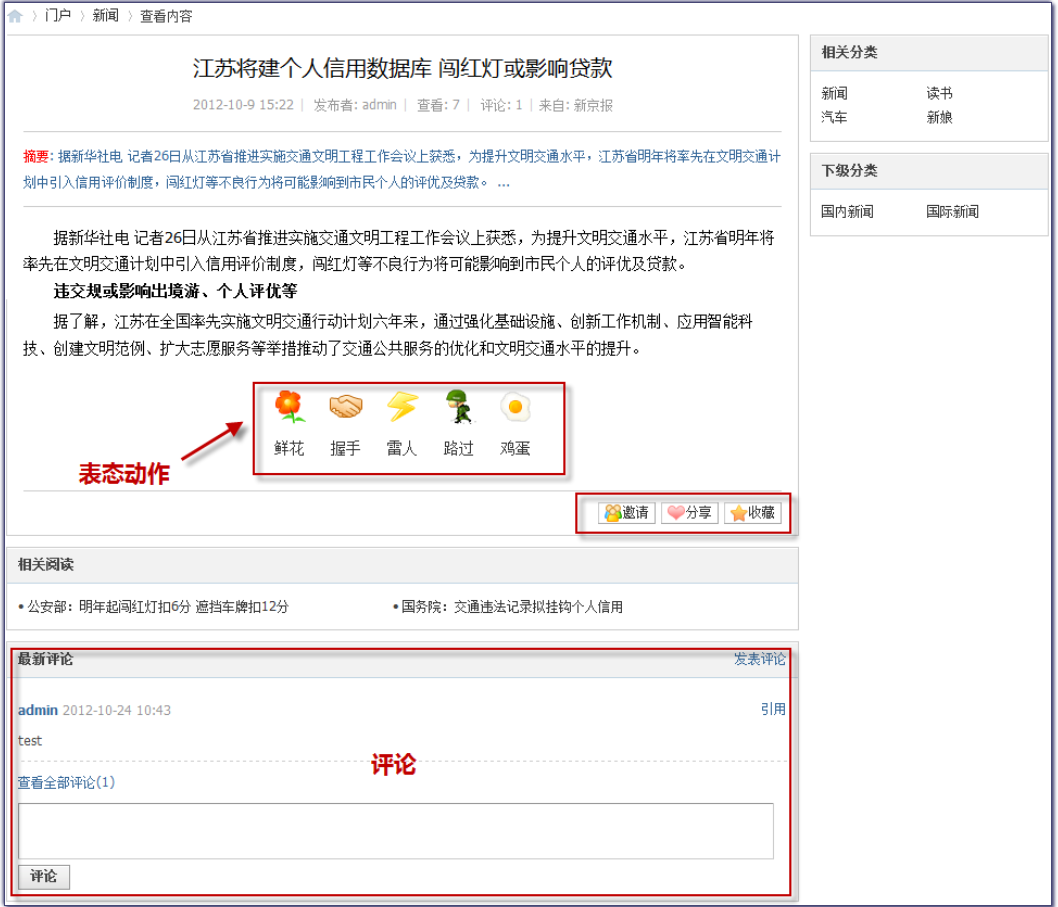Open the 发表评论 link

pos(759,659)
